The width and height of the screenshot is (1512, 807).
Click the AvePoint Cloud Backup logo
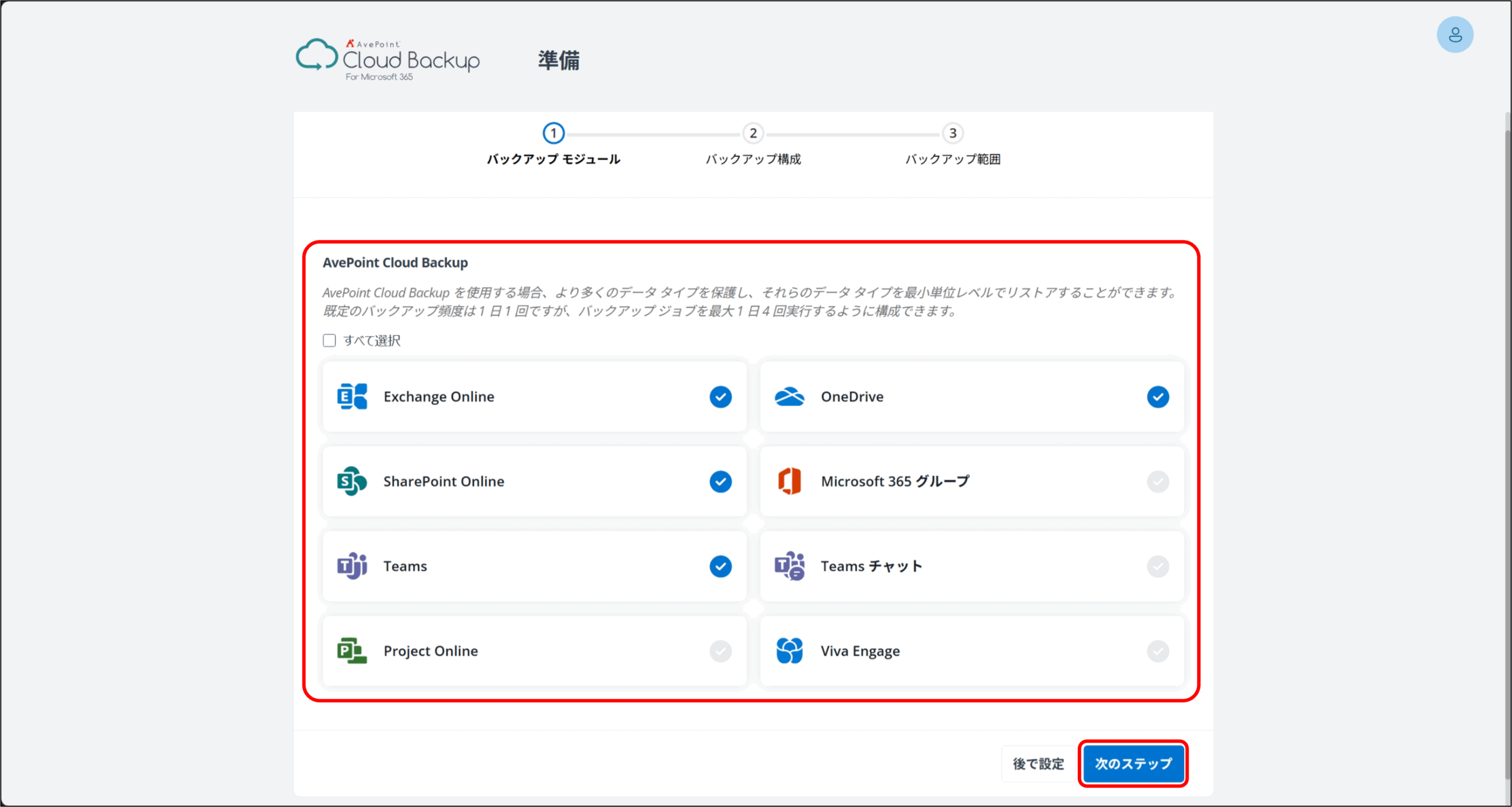387,60
